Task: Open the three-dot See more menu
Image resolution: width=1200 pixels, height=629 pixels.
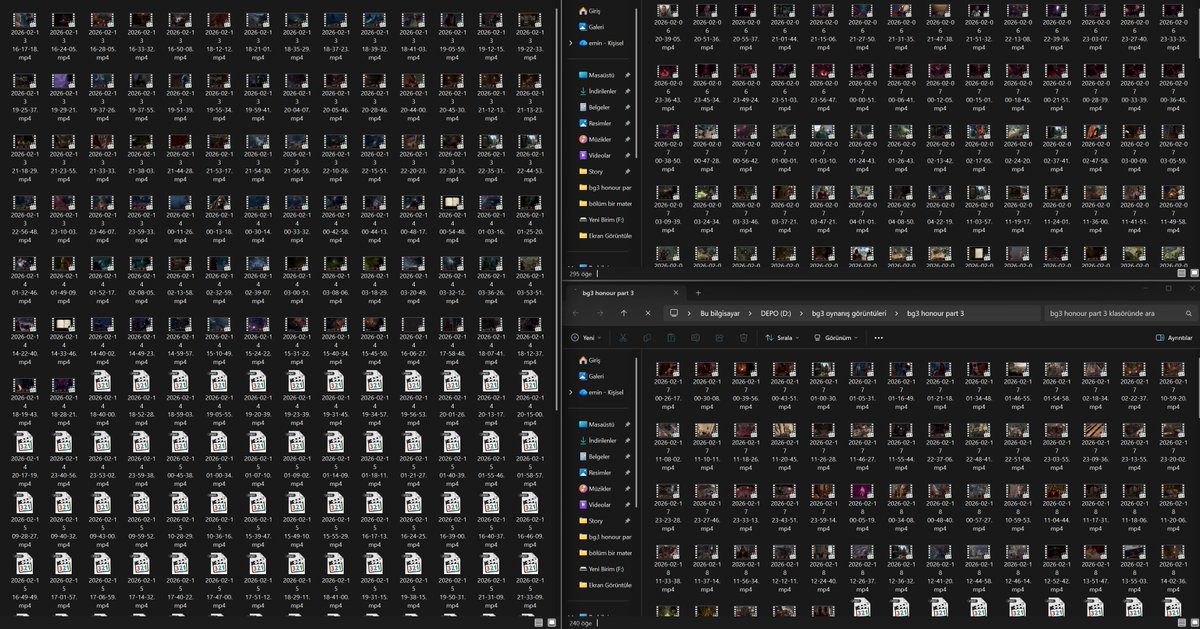Action: point(878,338)
